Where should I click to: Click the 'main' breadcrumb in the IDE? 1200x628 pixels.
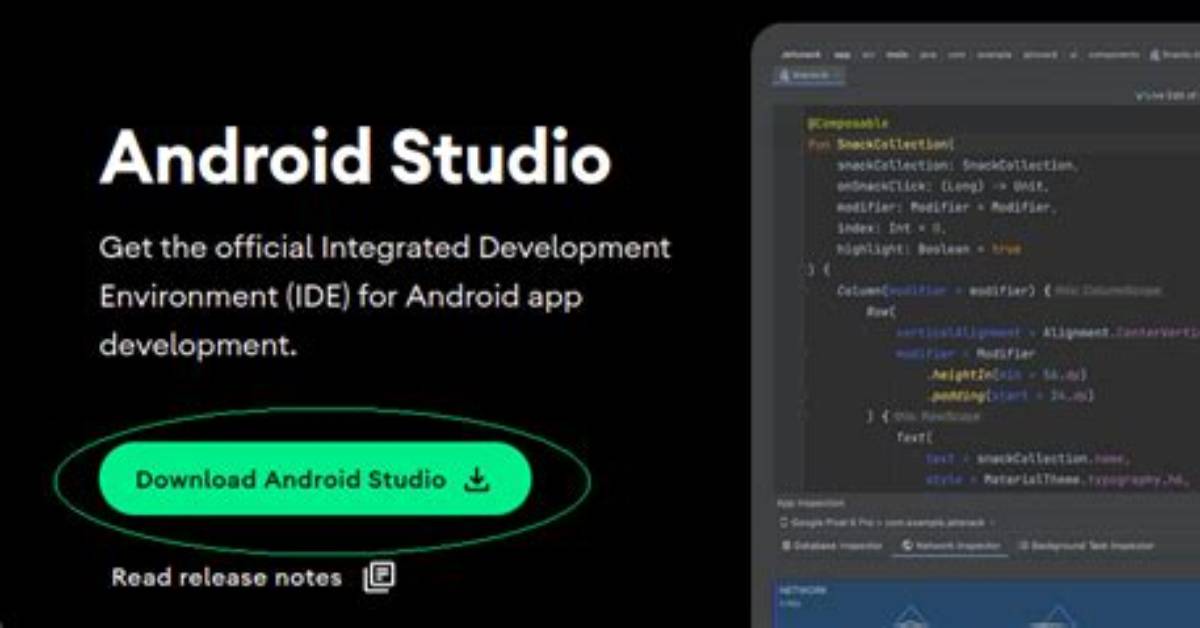[896, 55]
